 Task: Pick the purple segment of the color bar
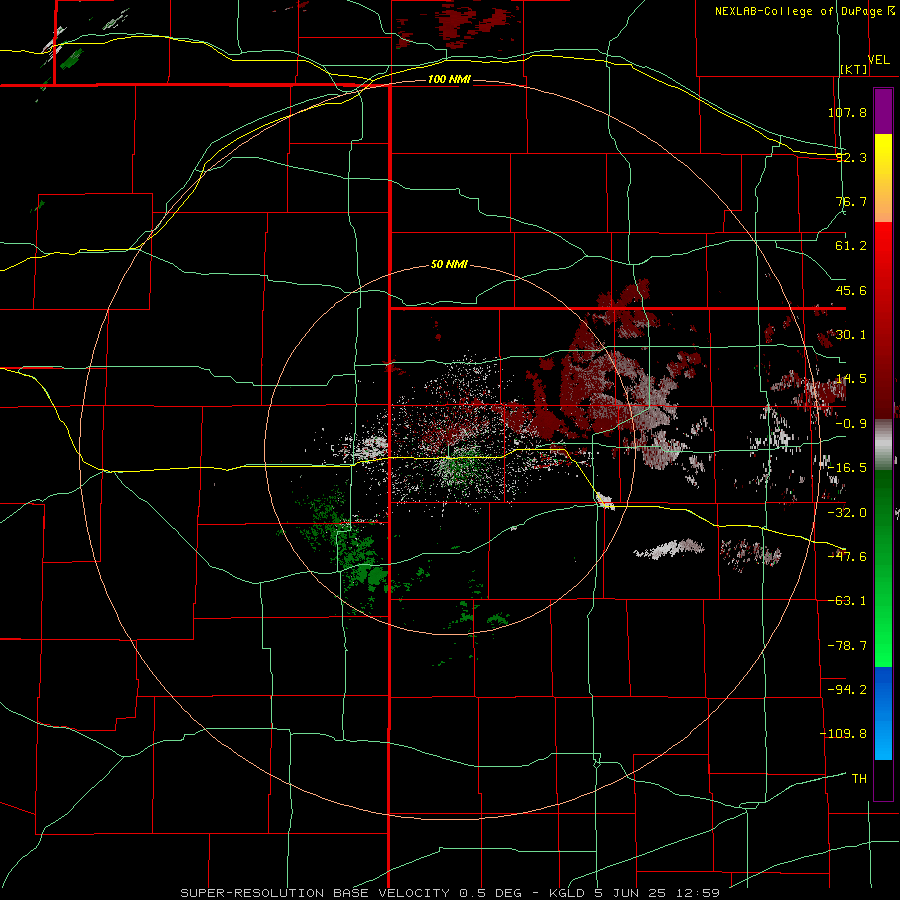883,111
